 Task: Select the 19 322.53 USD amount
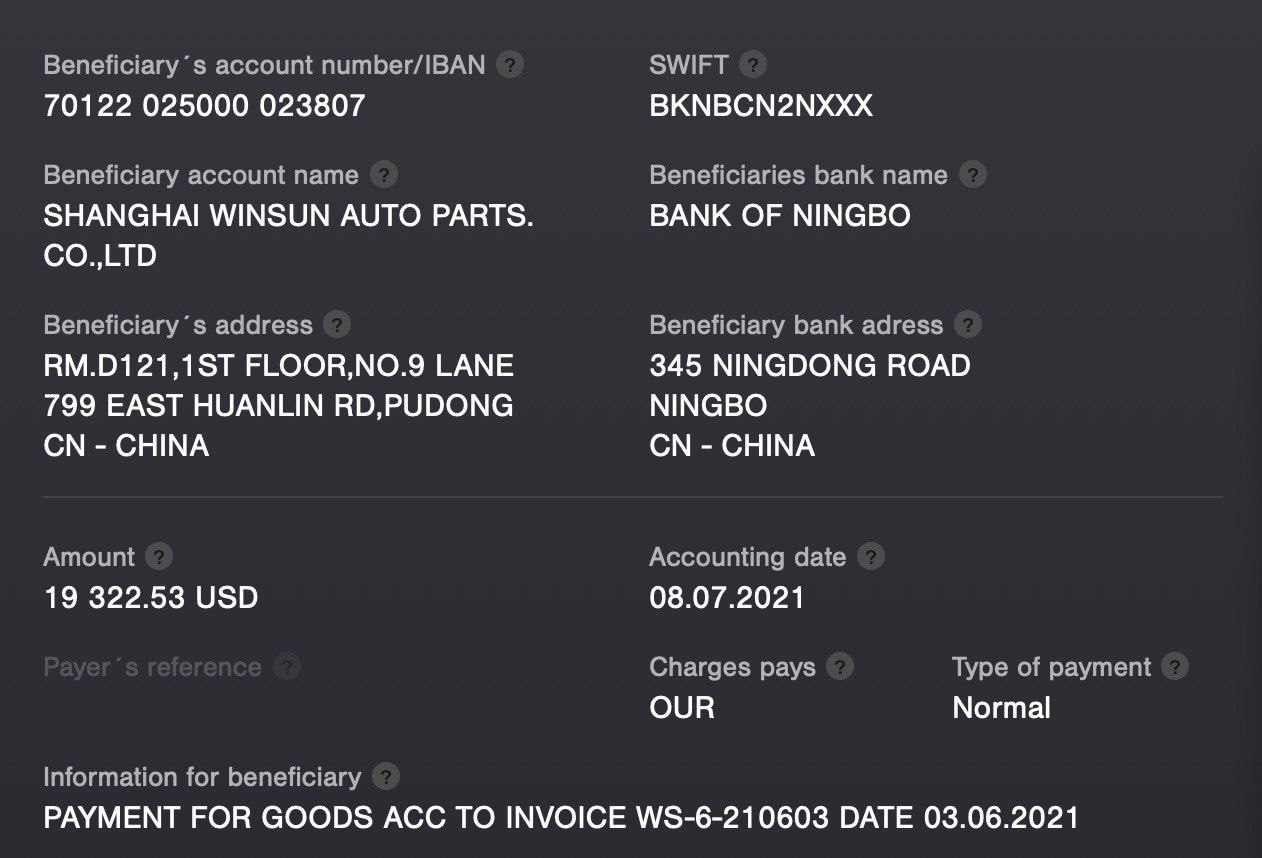click(151, 598)
